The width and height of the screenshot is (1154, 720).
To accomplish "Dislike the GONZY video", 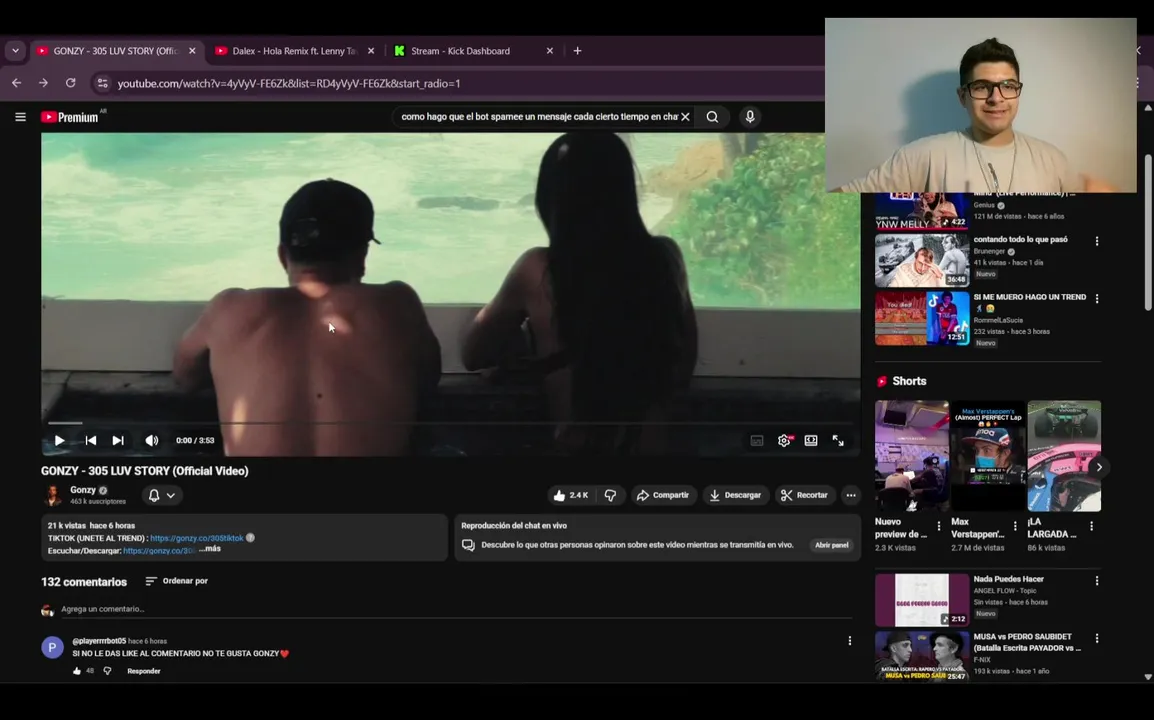I will click(x=611, y=495).
